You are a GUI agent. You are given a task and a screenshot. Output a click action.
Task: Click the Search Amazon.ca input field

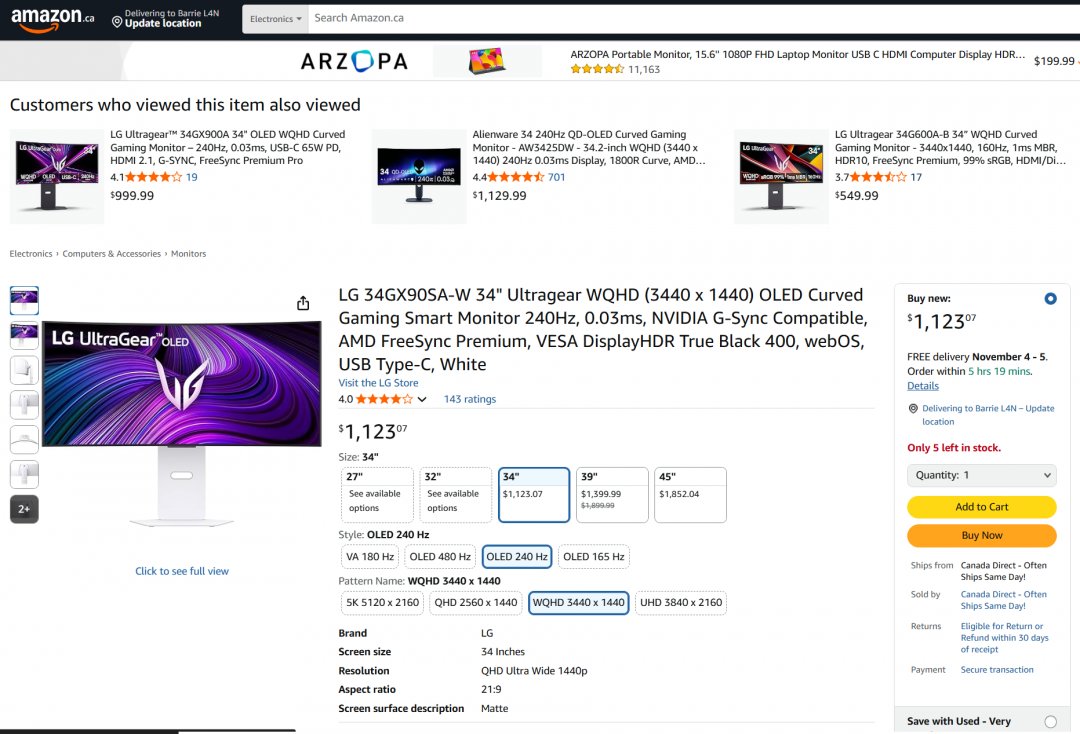pyautogui.click(x=694, y=19)
